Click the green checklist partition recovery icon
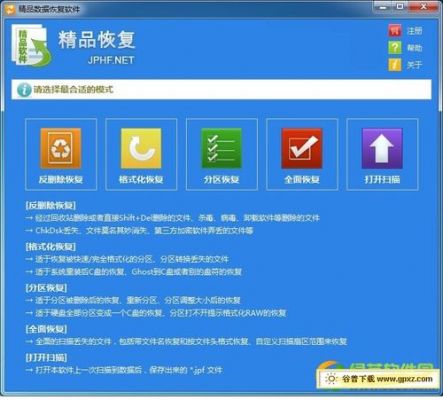The height and width of the screenshot is (400, 443). pos(221,148)
